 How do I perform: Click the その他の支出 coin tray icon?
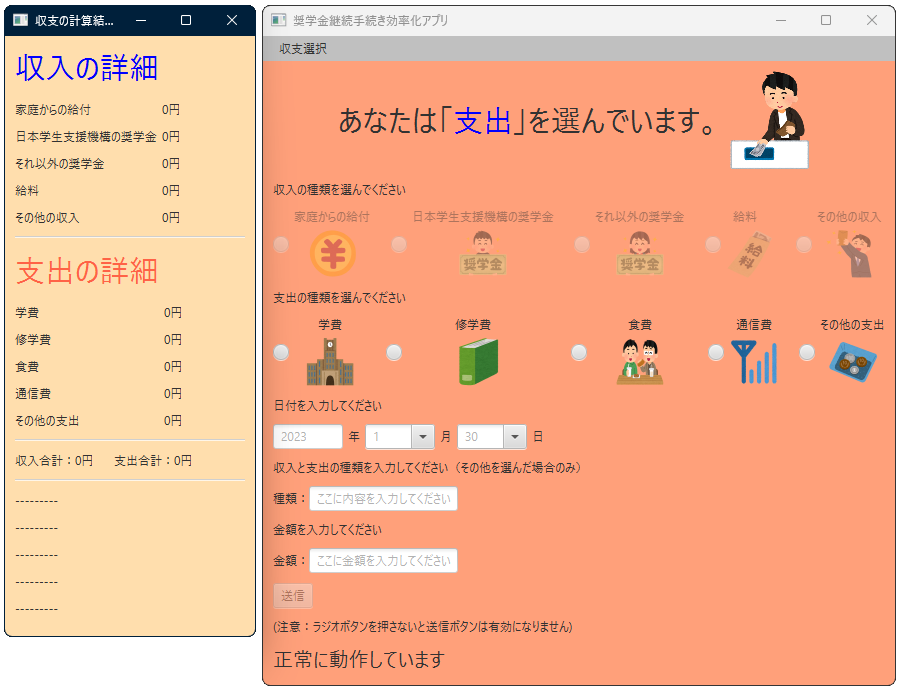coord(853,360)
